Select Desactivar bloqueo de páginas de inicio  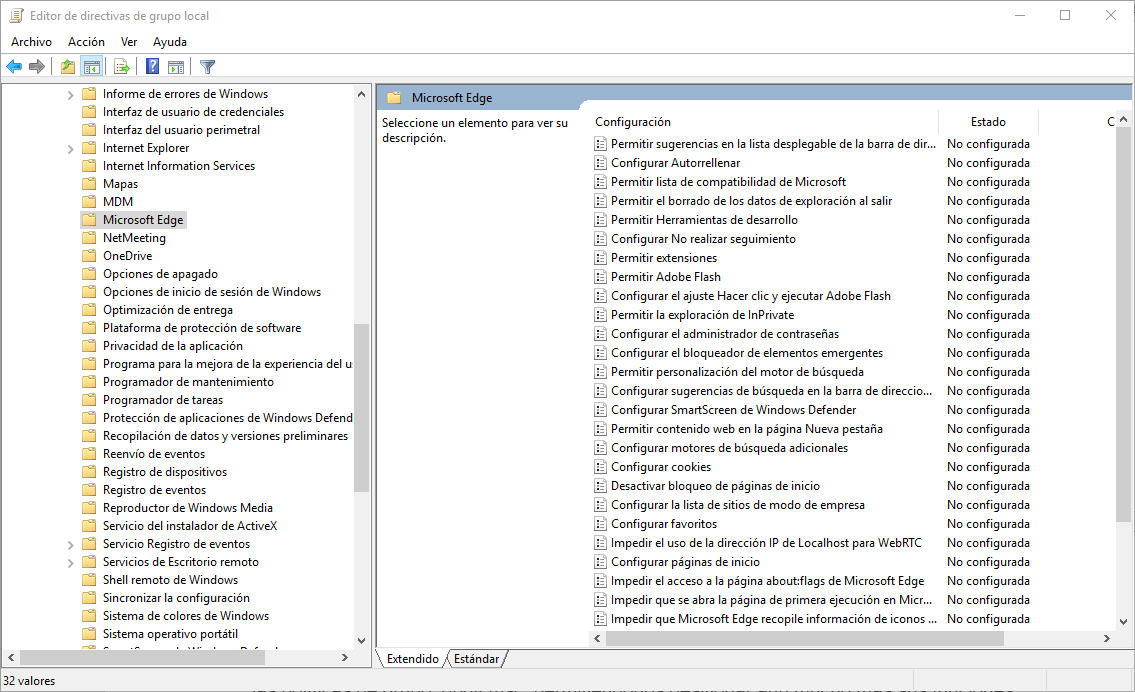coord(715,486)
